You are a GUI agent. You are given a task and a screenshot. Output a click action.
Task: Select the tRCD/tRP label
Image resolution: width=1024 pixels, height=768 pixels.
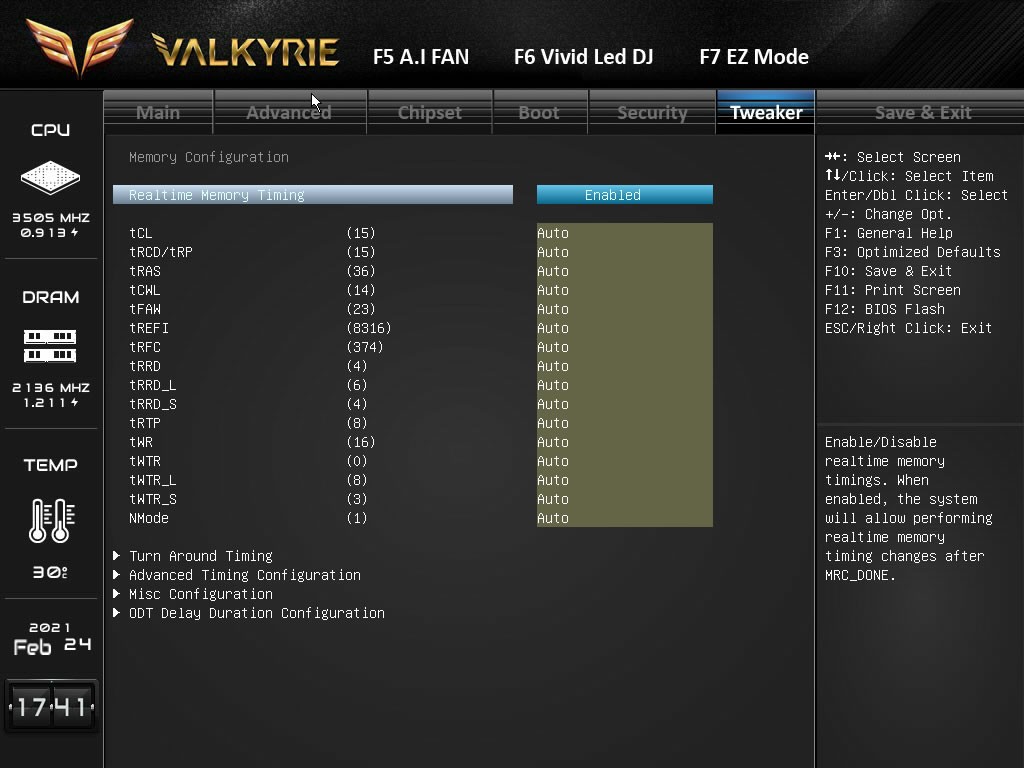(x=161, y=252)
